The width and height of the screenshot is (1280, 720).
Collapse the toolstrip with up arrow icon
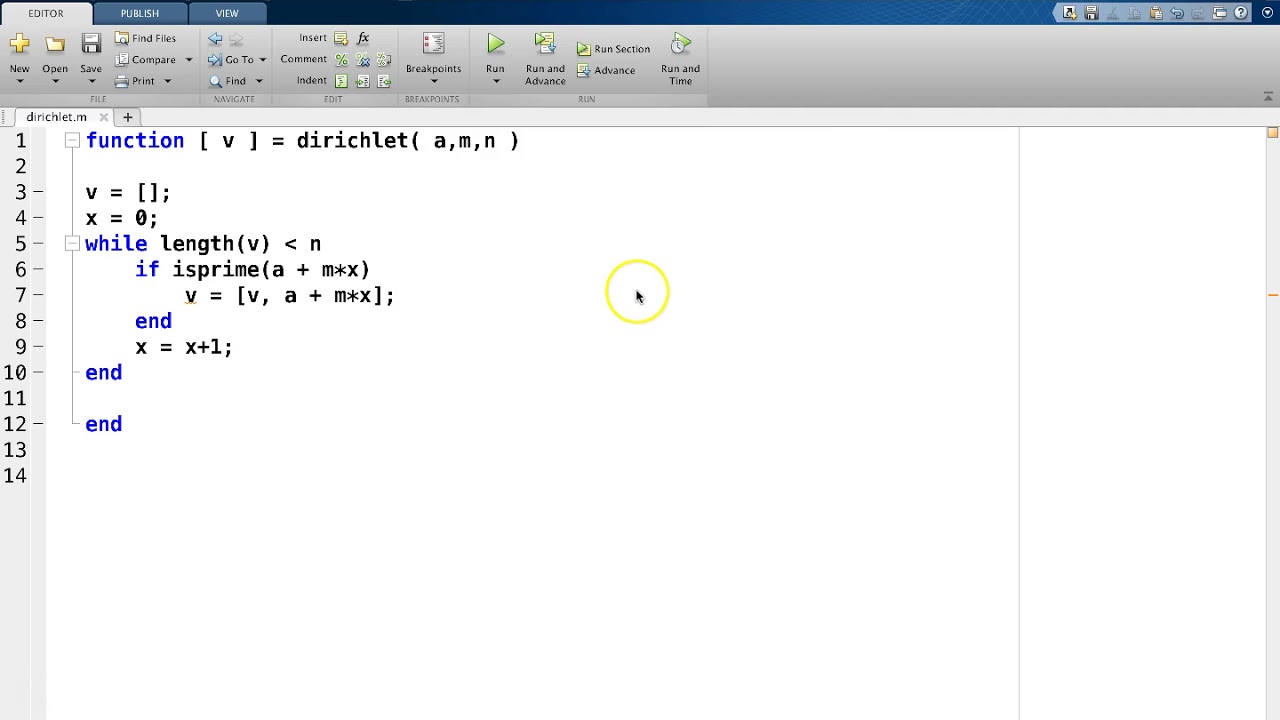click(x=1268, y=97)
